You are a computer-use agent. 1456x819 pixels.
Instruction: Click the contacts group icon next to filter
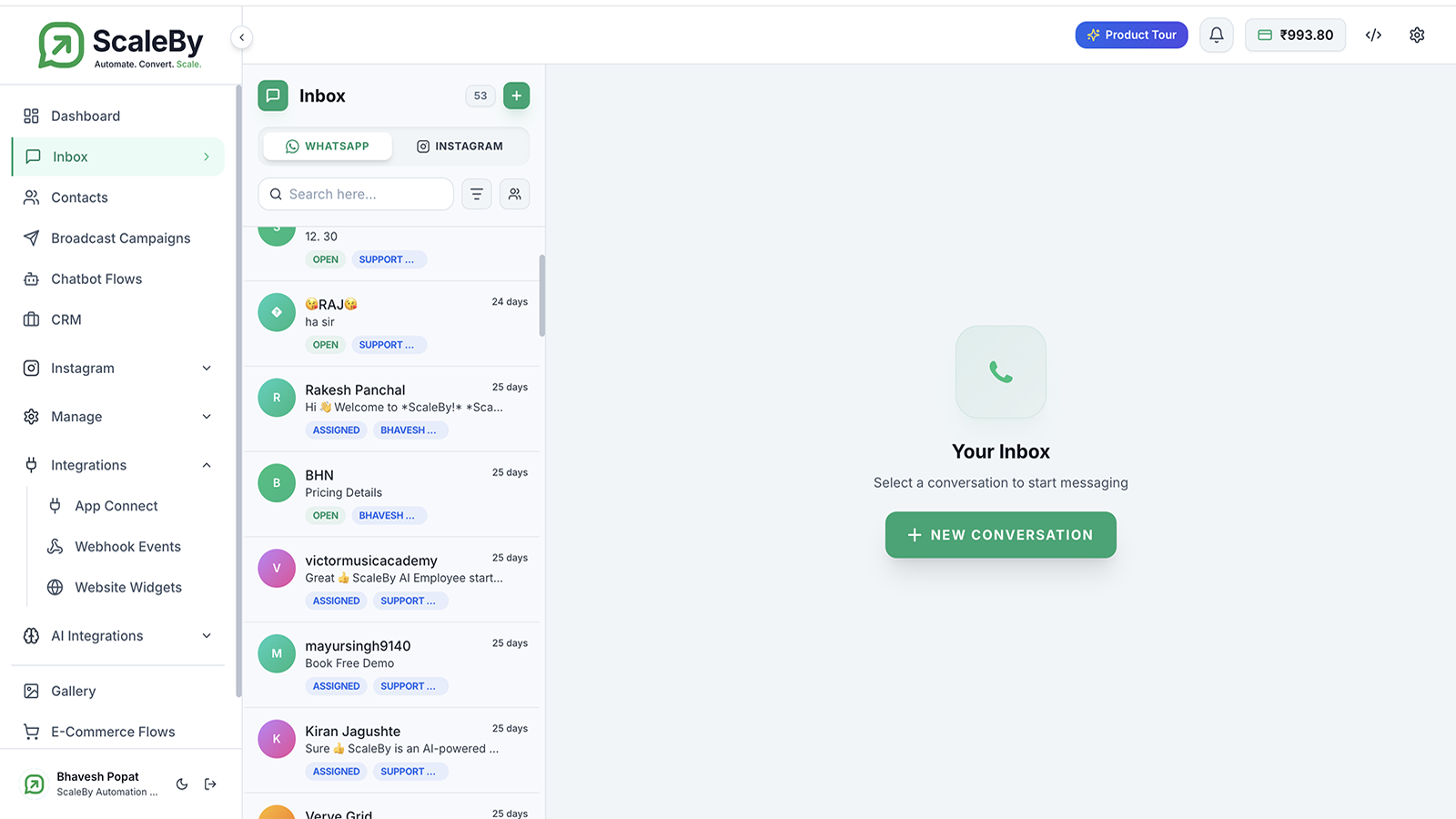point(514,194)
